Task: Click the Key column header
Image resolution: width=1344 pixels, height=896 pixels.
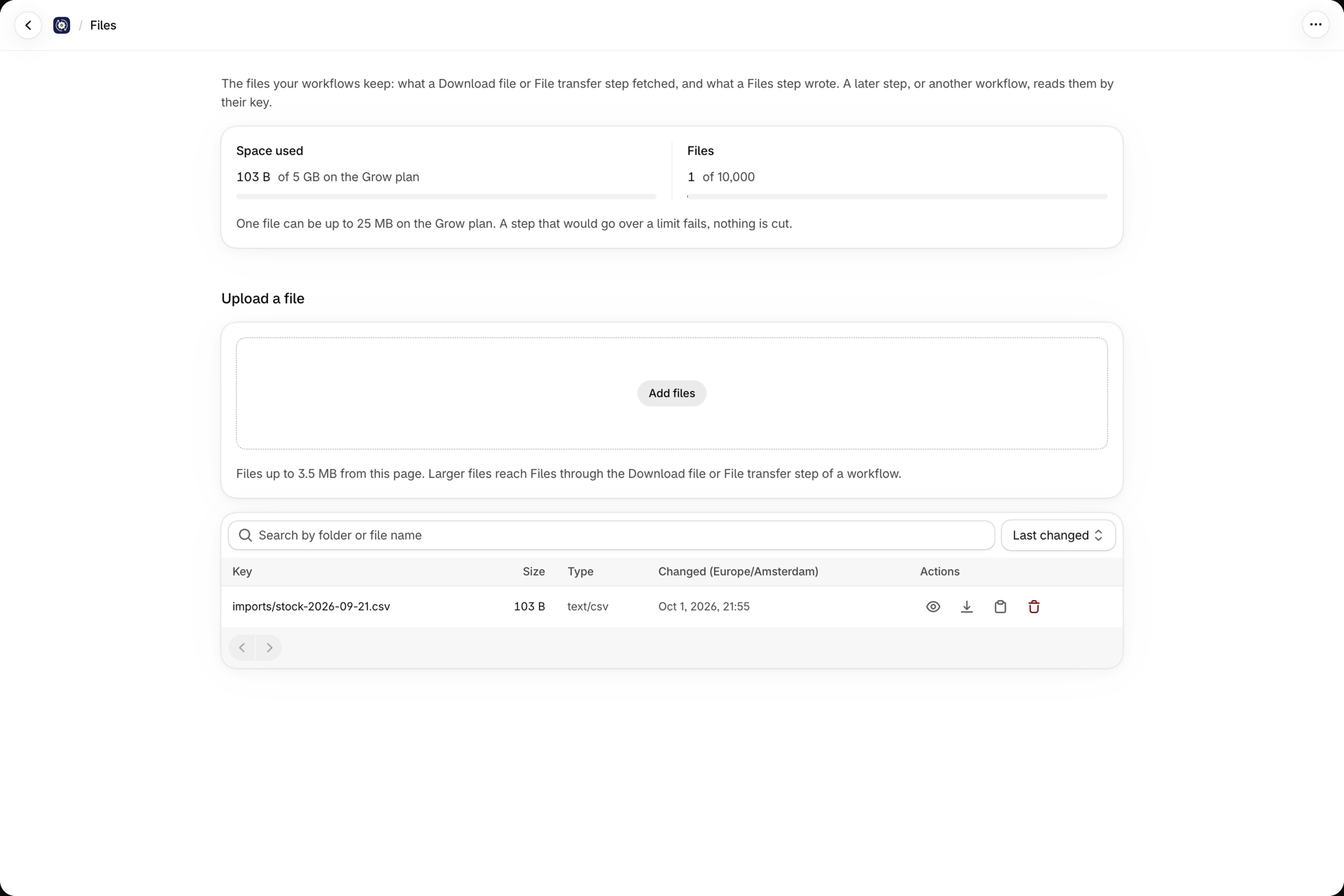Action: tap(242, 572)
